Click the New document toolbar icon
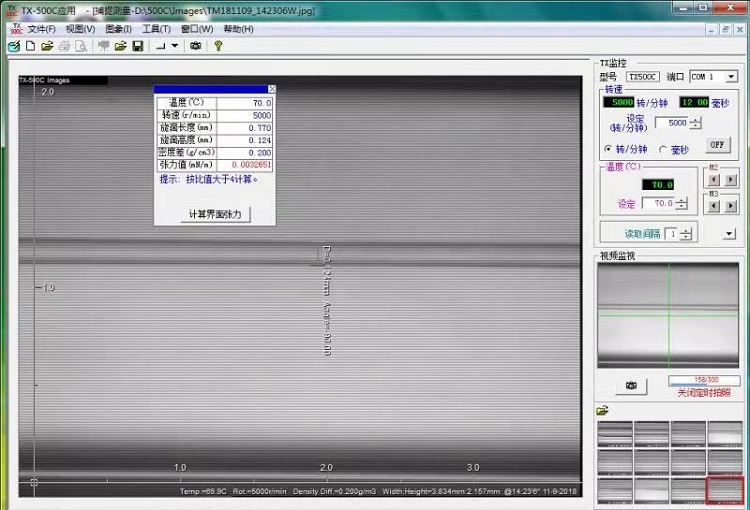Screen dimensions: 750x510 [31, 46]
